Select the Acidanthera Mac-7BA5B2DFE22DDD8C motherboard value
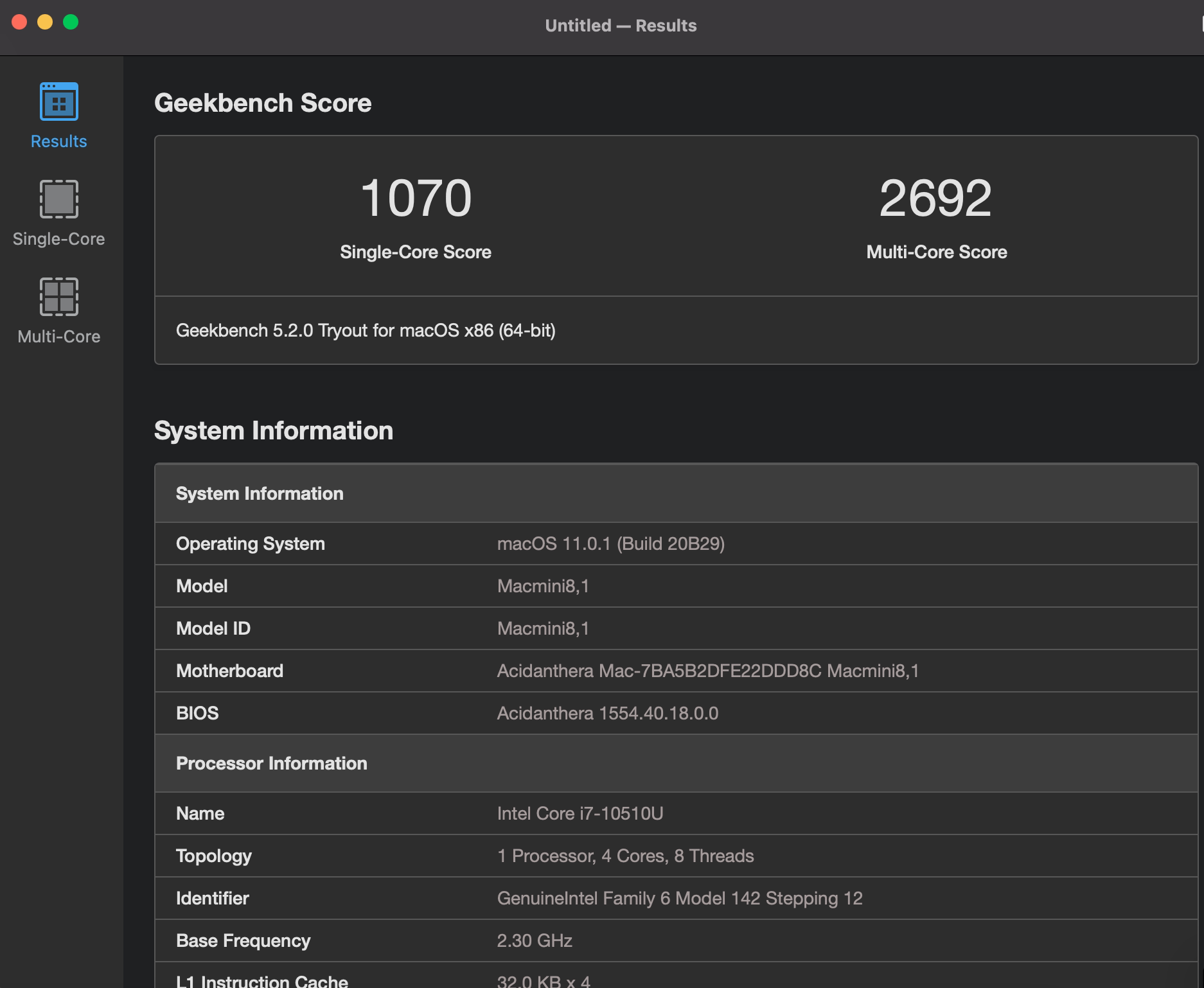This screenshot has height=988, width=1204. point(707,671)
